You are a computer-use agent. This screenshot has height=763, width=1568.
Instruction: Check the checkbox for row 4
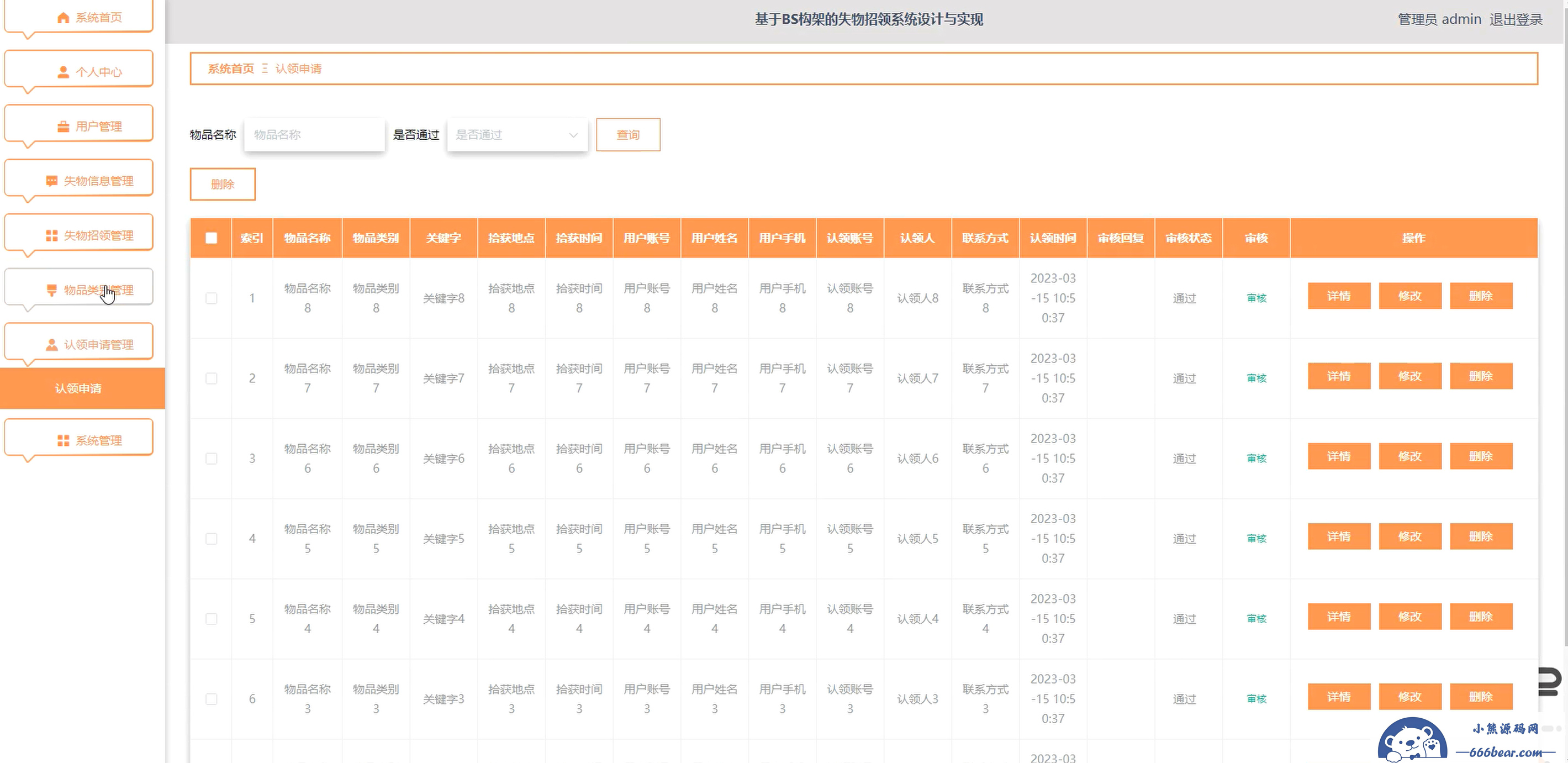tap(211, 539)
